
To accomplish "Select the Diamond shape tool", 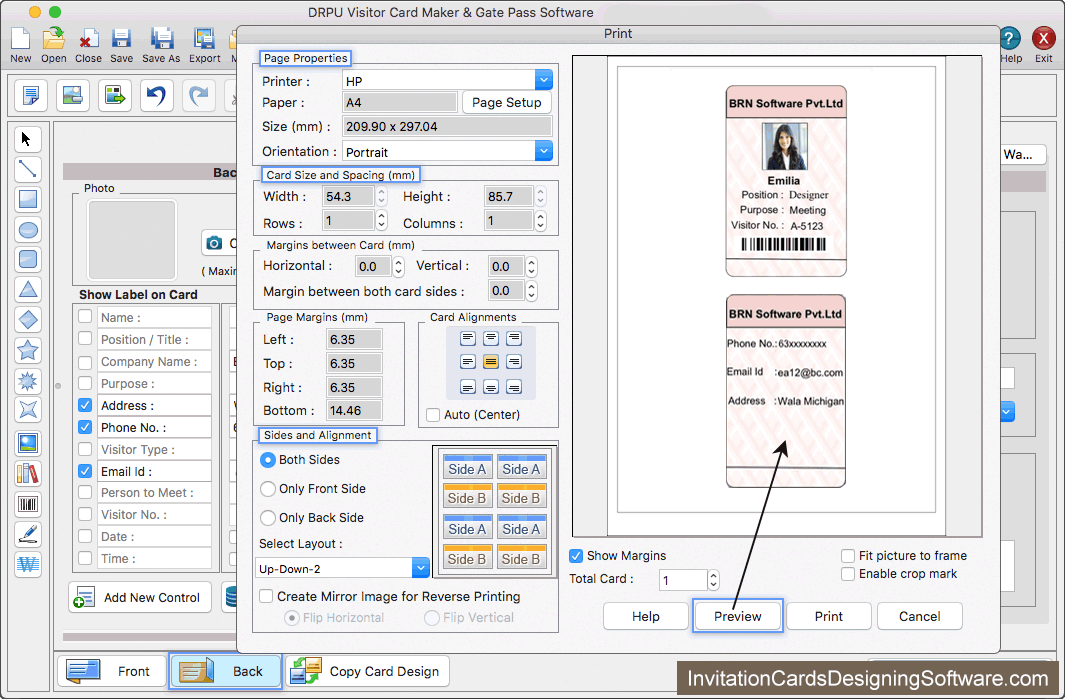I will click(27, 319).
